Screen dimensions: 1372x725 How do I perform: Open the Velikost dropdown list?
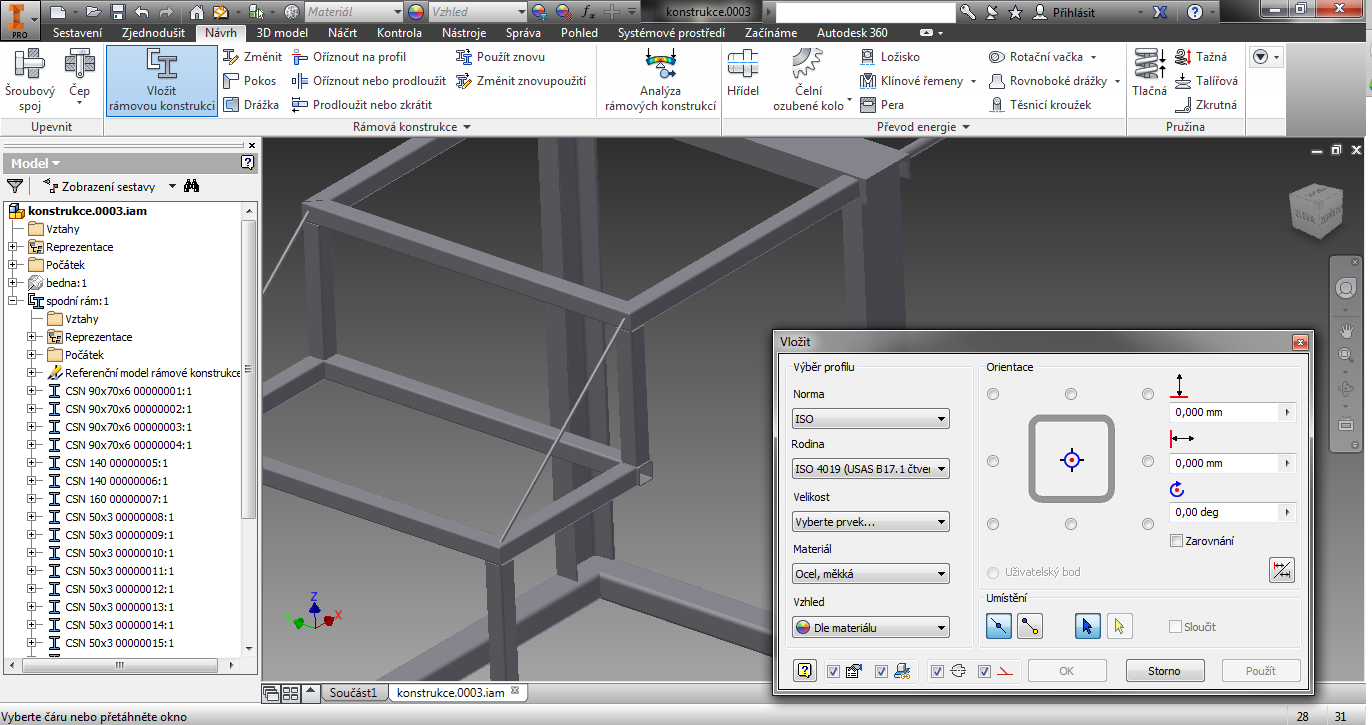[x=870, y=522]
